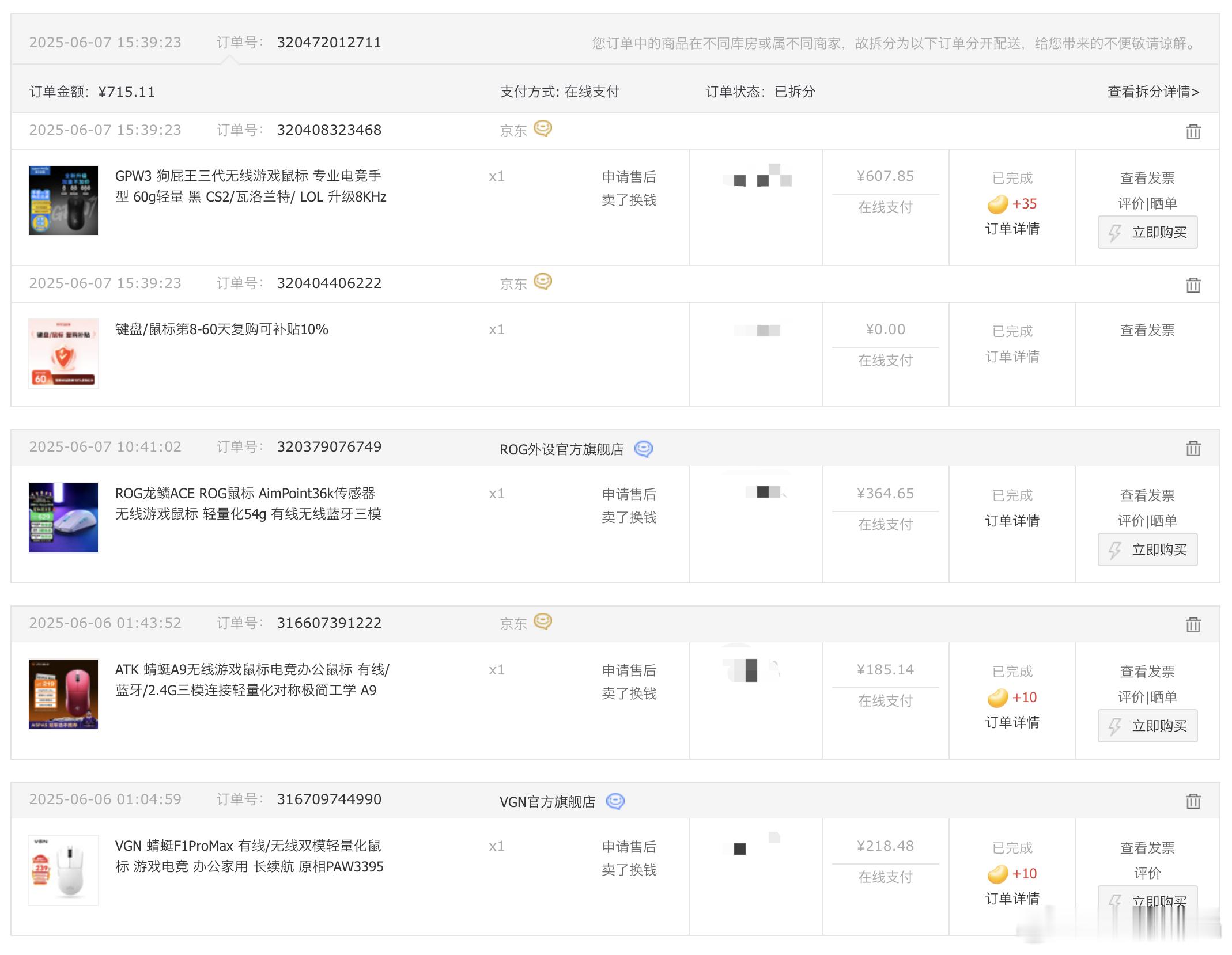Delete order 320408323468 with trash icon
This screenshot has width=1232, height=955.
coord(1193,132)
